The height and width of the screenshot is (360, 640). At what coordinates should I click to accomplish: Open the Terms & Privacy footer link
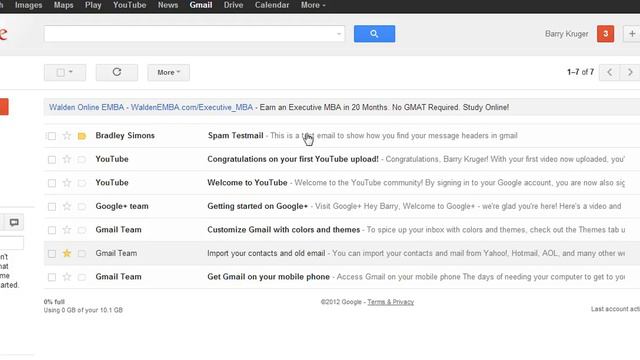[391, 302]
